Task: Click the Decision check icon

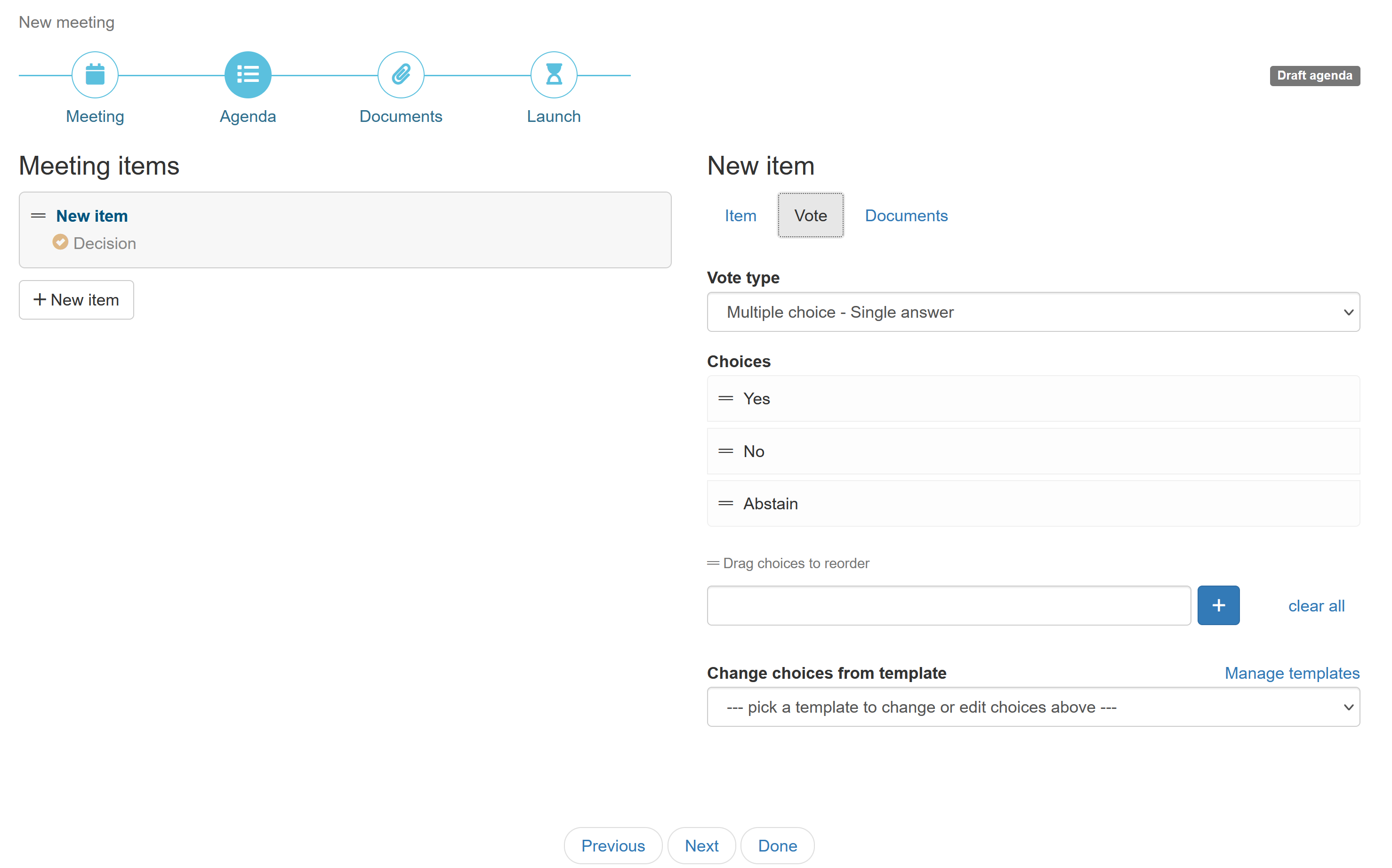Action: click(60, 242)
